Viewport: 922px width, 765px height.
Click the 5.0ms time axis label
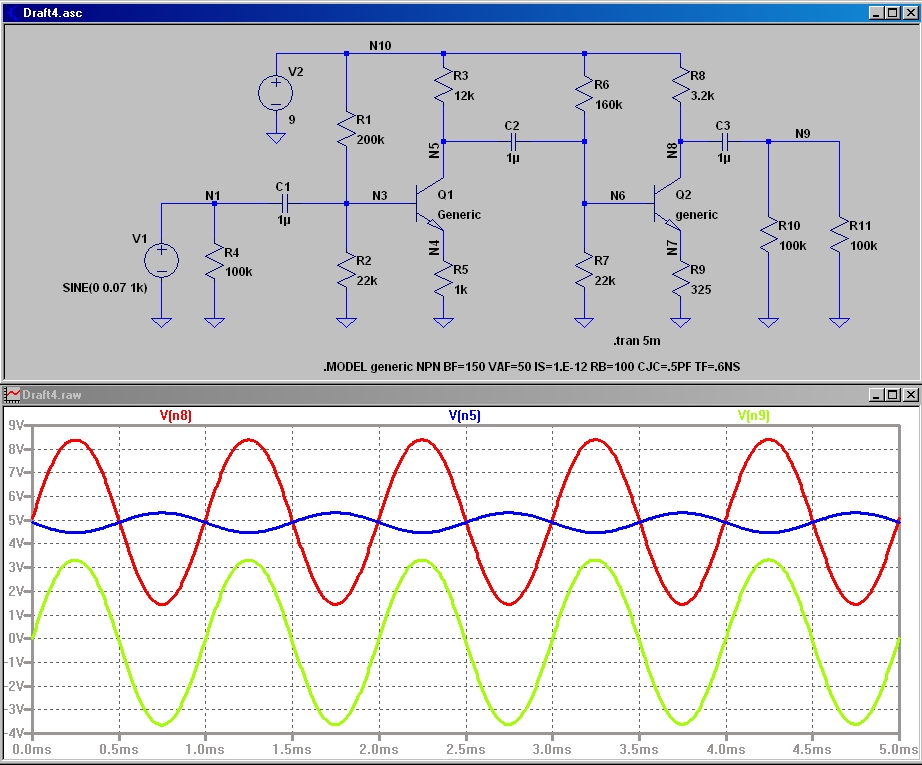coord(898,750)
